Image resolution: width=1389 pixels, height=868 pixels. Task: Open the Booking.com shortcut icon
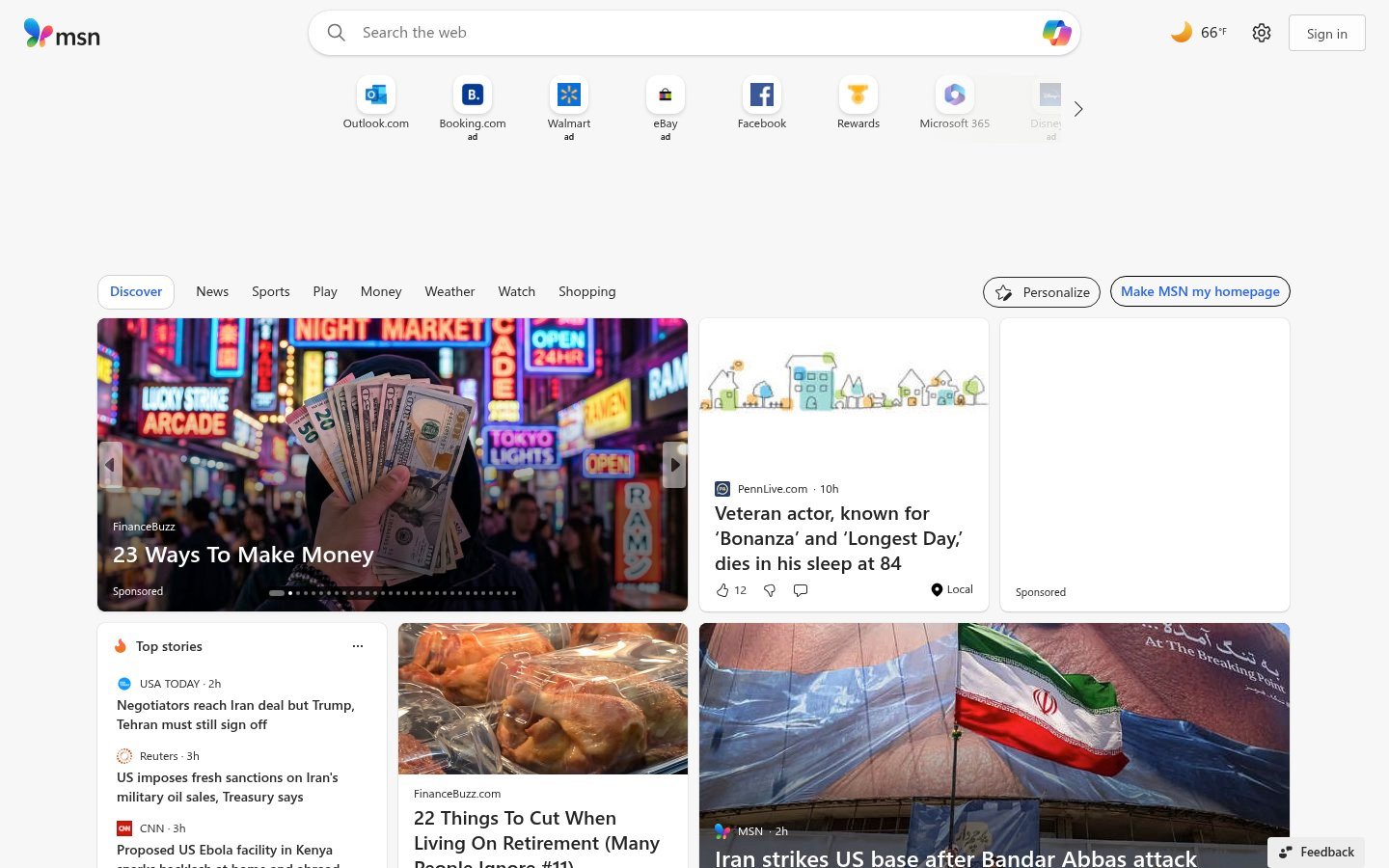click(x=473, y=95)
